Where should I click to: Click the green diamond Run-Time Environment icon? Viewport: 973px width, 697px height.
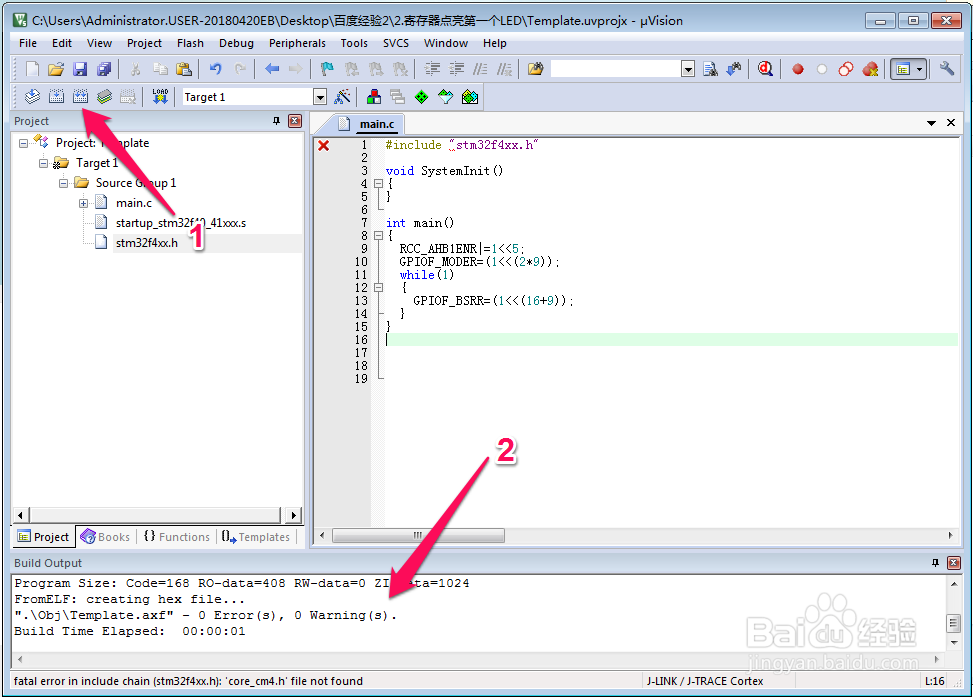click(x=421, y=96)
